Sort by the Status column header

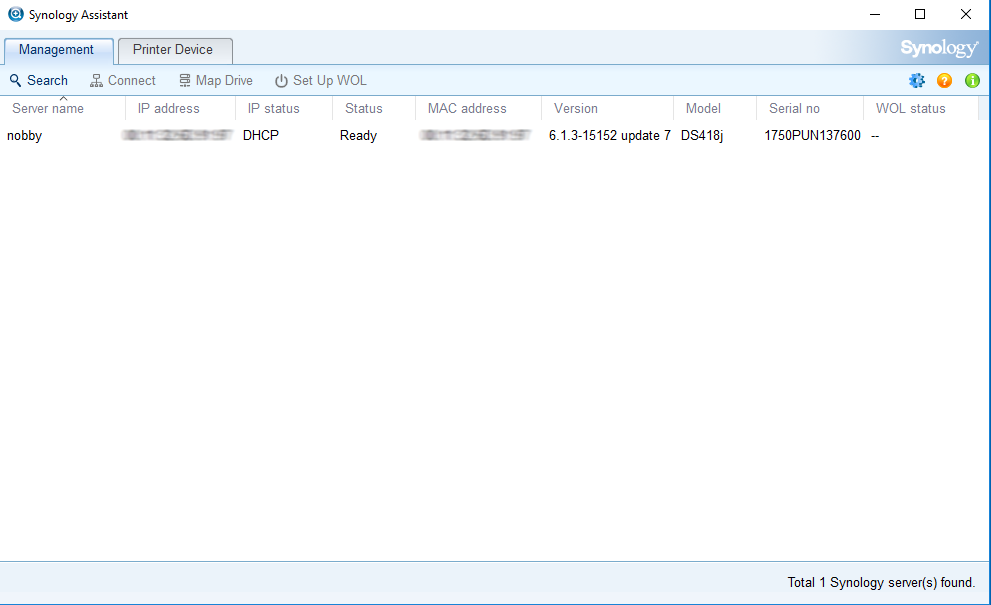[x=374, y=108]
